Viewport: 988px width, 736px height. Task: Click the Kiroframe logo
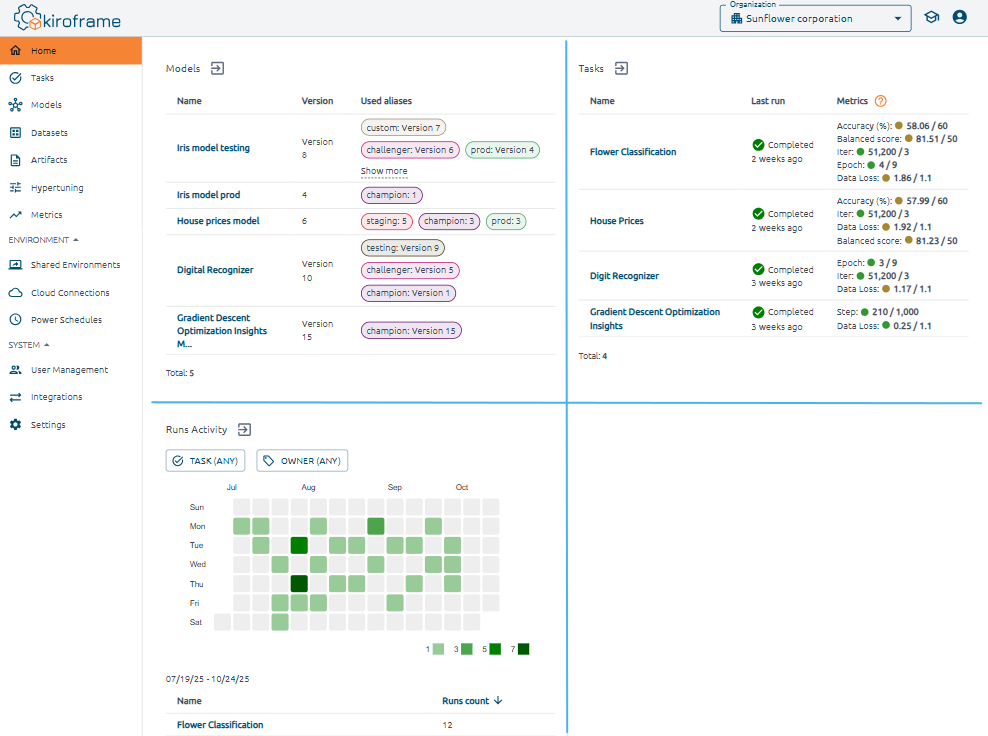[x=70, y=18]
